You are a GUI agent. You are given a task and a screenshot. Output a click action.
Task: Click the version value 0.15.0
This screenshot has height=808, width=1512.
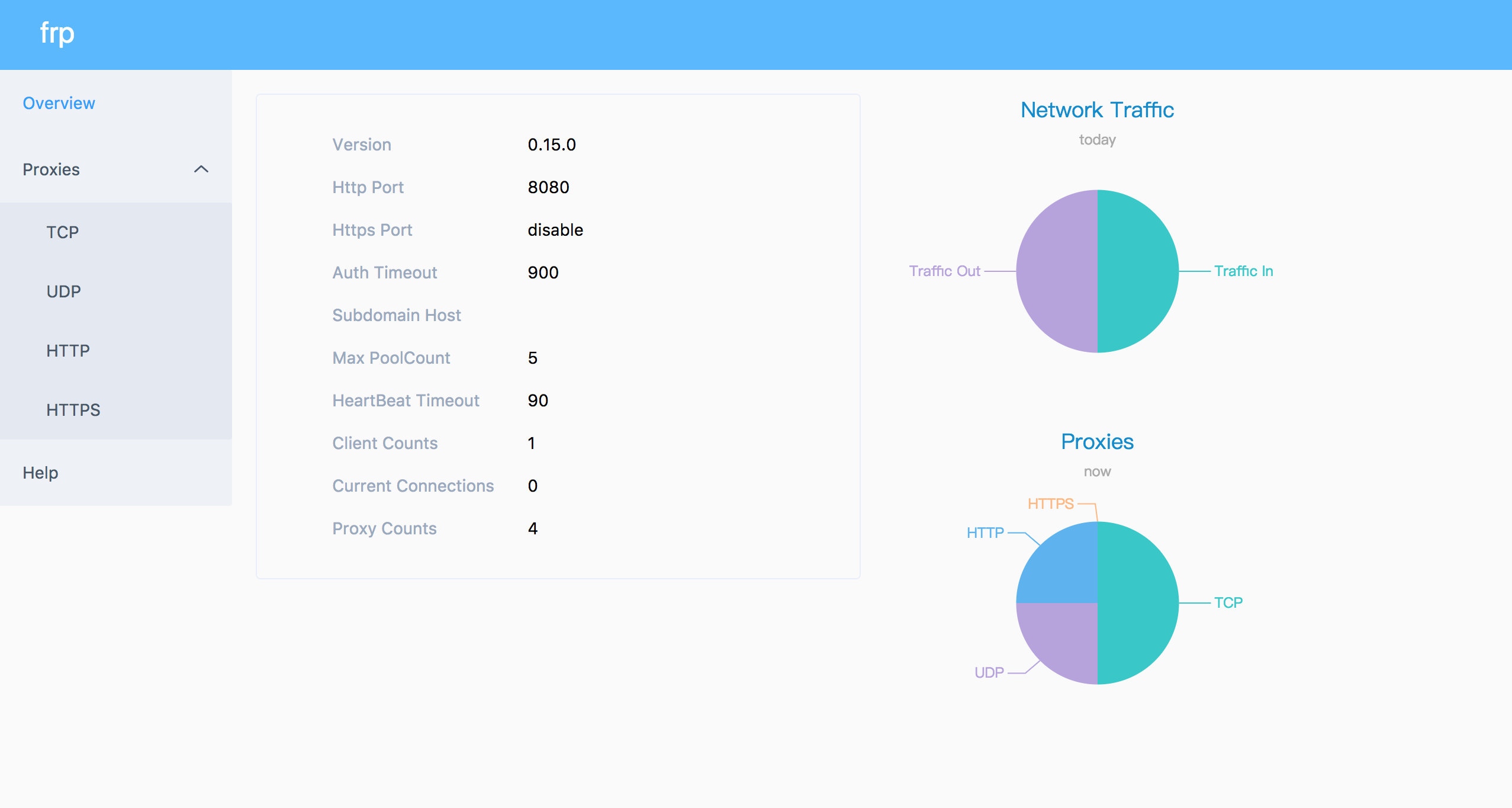click(x=552, y=145)
